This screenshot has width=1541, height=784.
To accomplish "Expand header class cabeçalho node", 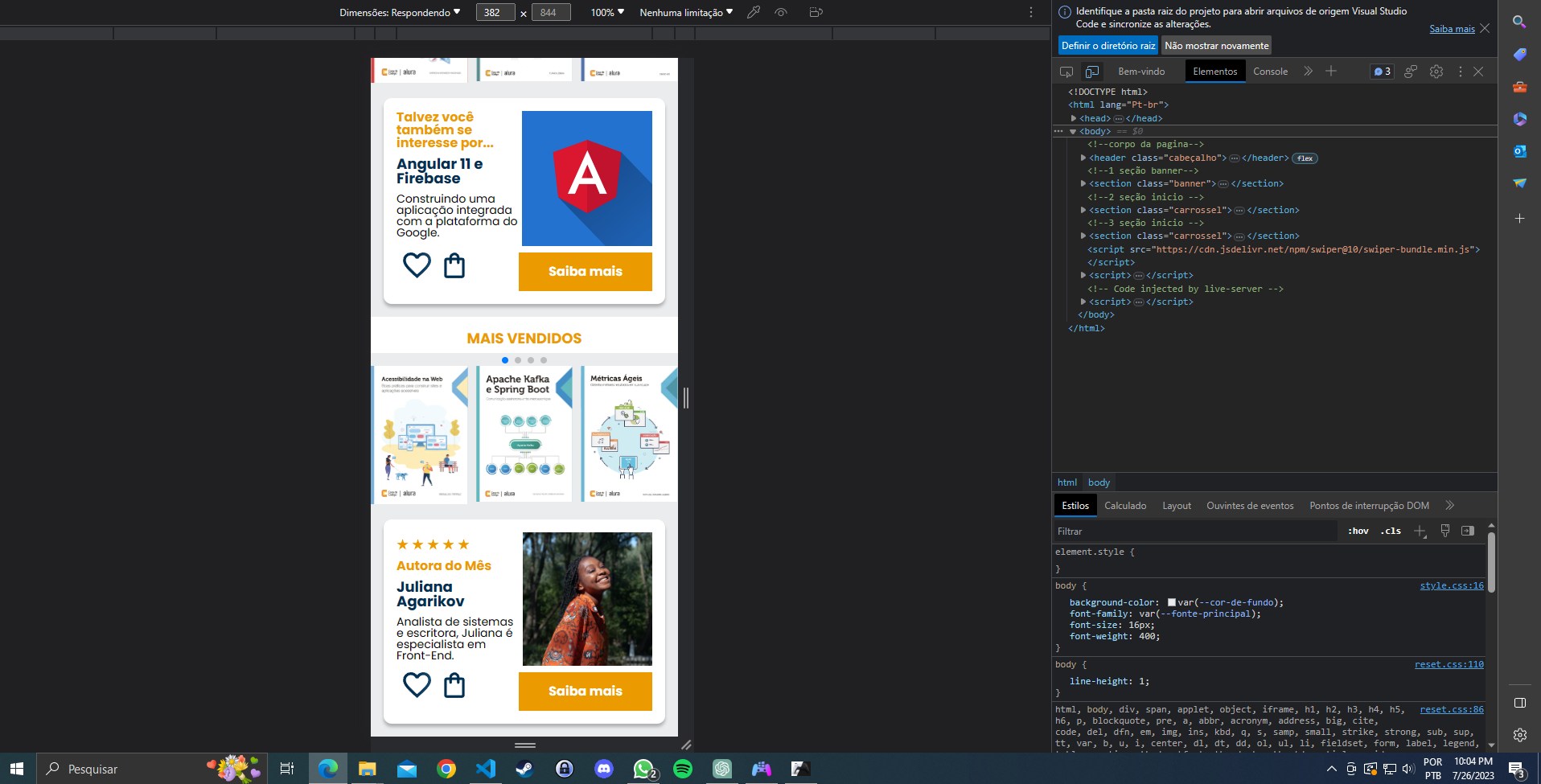I will tap(1083, 158).
